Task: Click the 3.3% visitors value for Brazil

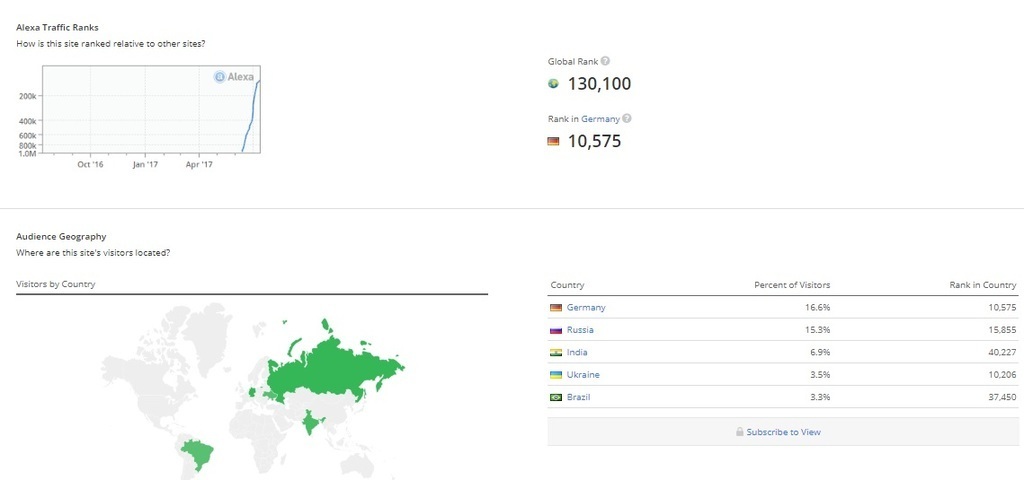Action: [820, 397]
